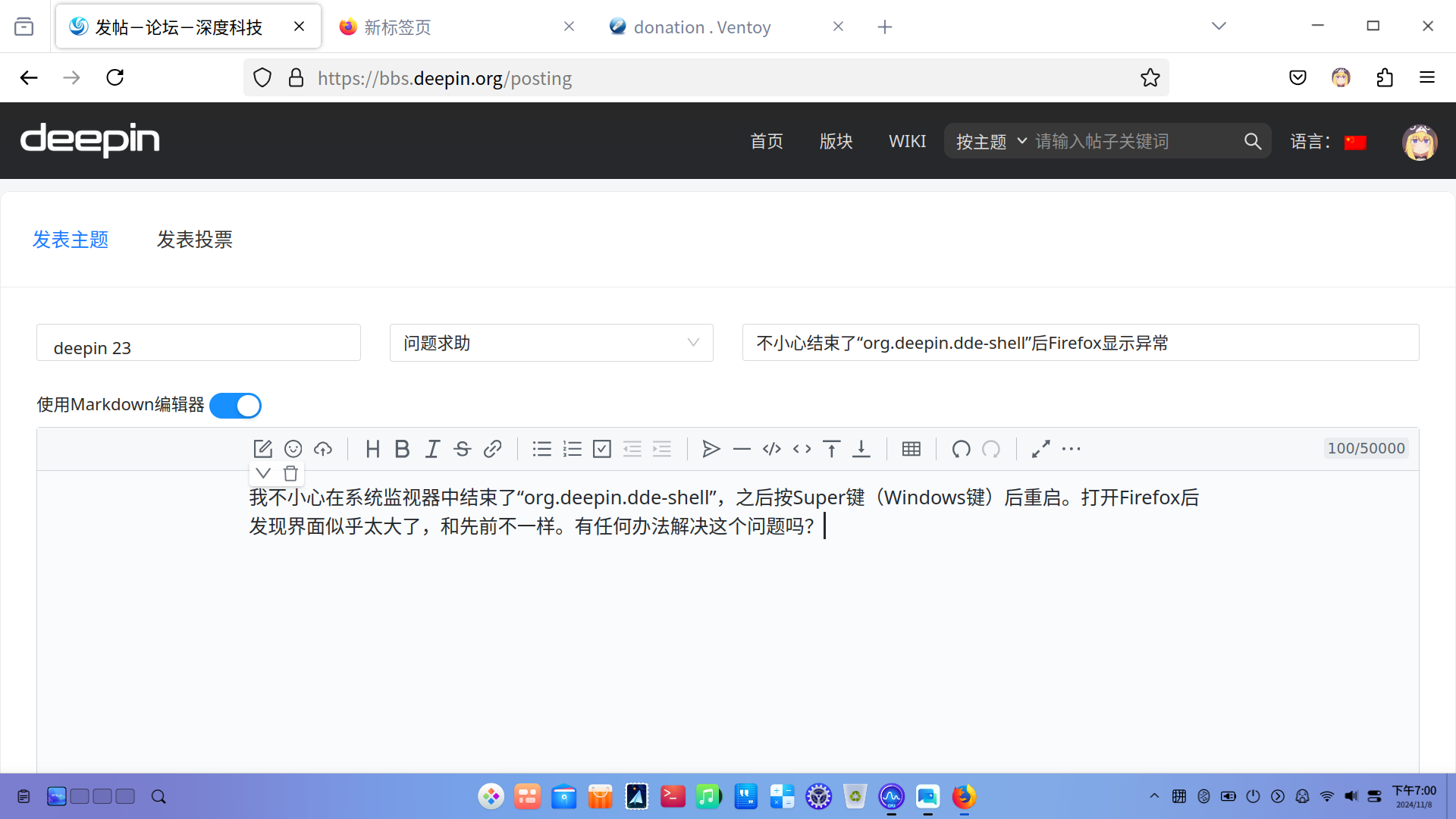Go to 首页 in the navigation bar
1456x819 pixels.
pyautogui.click(x=767, y=141)
